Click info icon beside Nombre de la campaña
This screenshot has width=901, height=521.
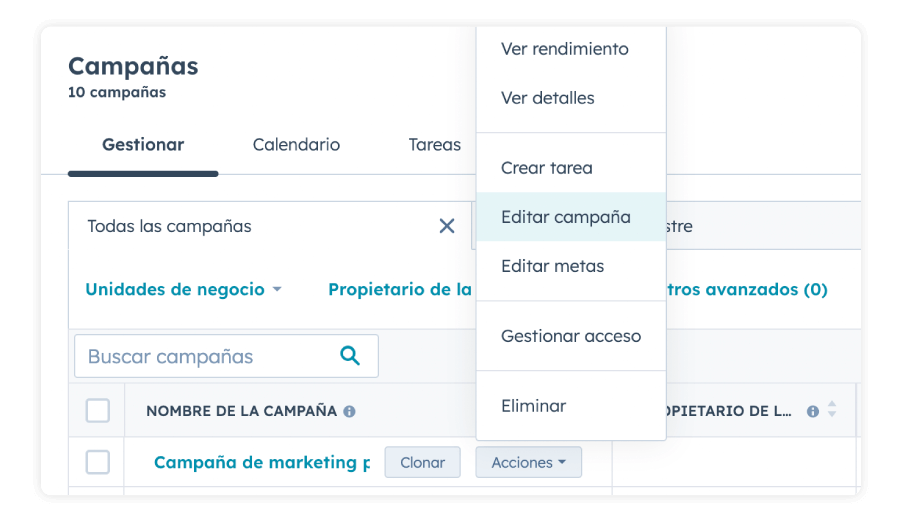pyautogui.click(x=349, y=411)
